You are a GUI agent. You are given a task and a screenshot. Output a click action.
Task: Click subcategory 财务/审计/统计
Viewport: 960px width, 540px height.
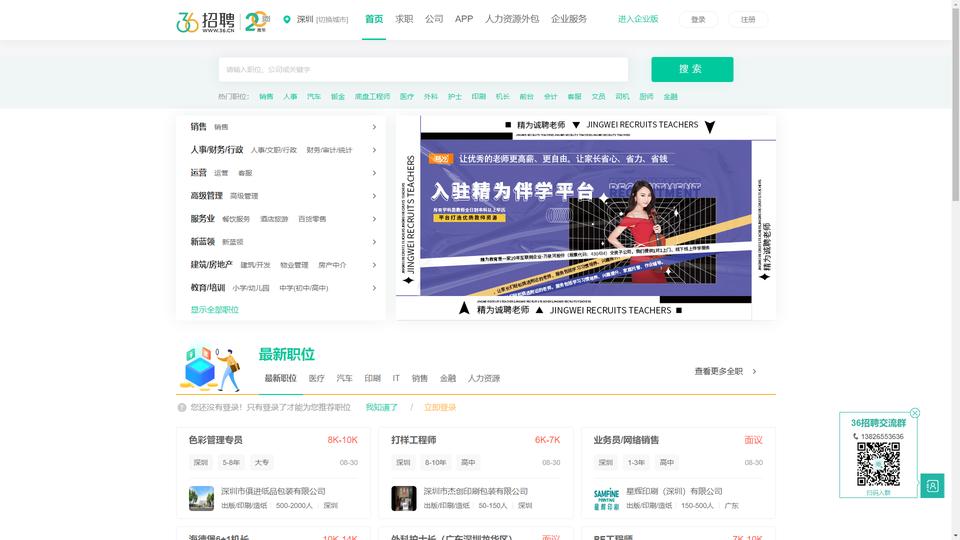(x=329, y=150)
